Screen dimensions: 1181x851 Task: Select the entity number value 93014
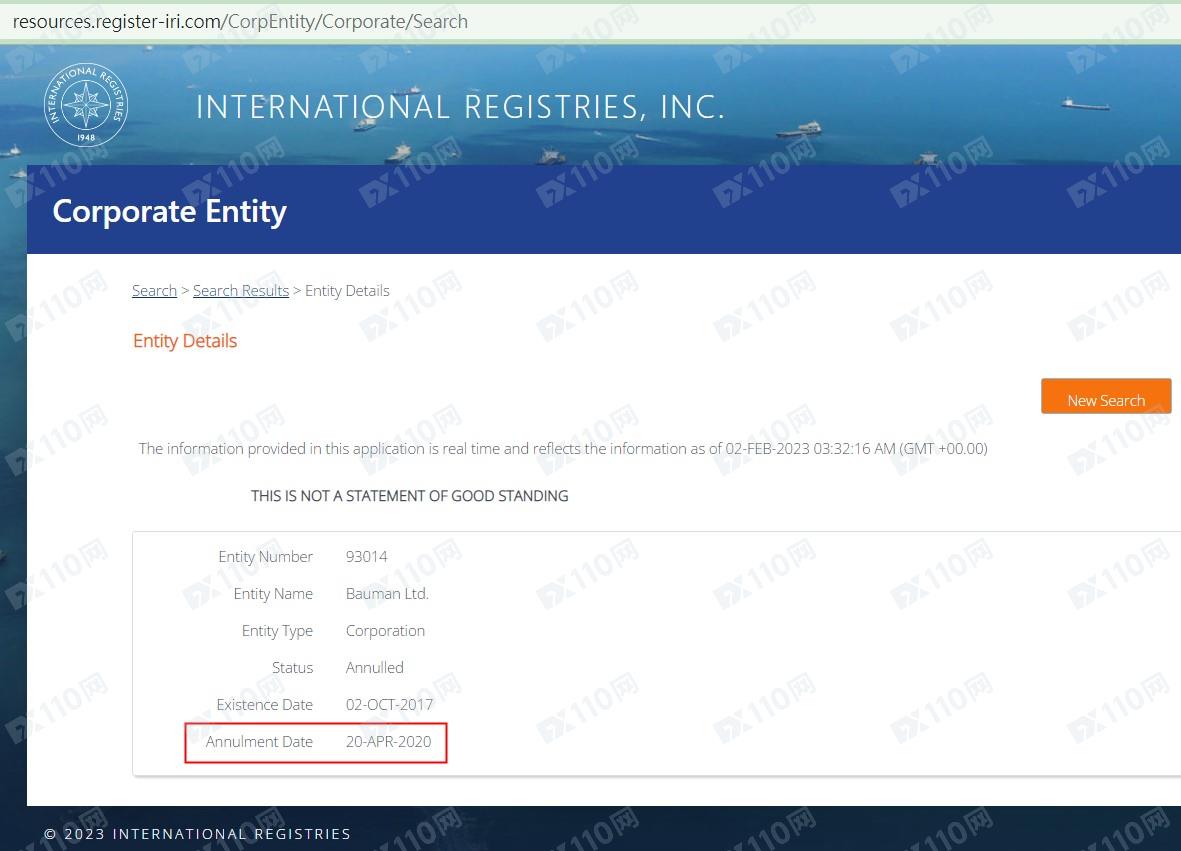pyautogui.click(x=367, y=557)
